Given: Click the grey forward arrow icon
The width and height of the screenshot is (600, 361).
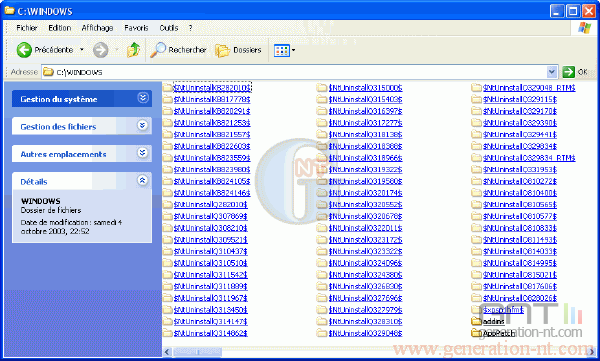Looking at the screenshot, I should pos(101,50).
